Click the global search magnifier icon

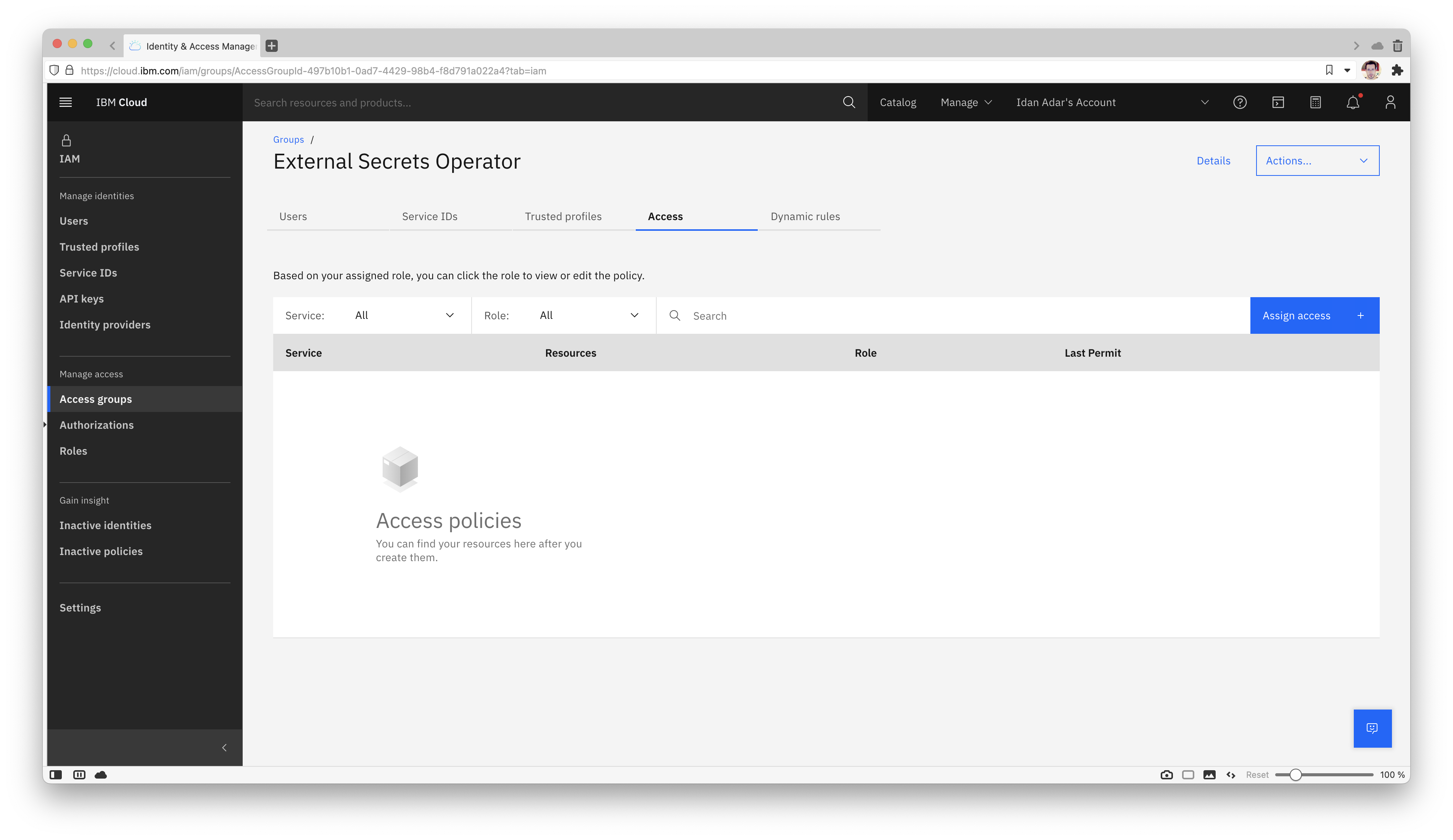(849, 102)
